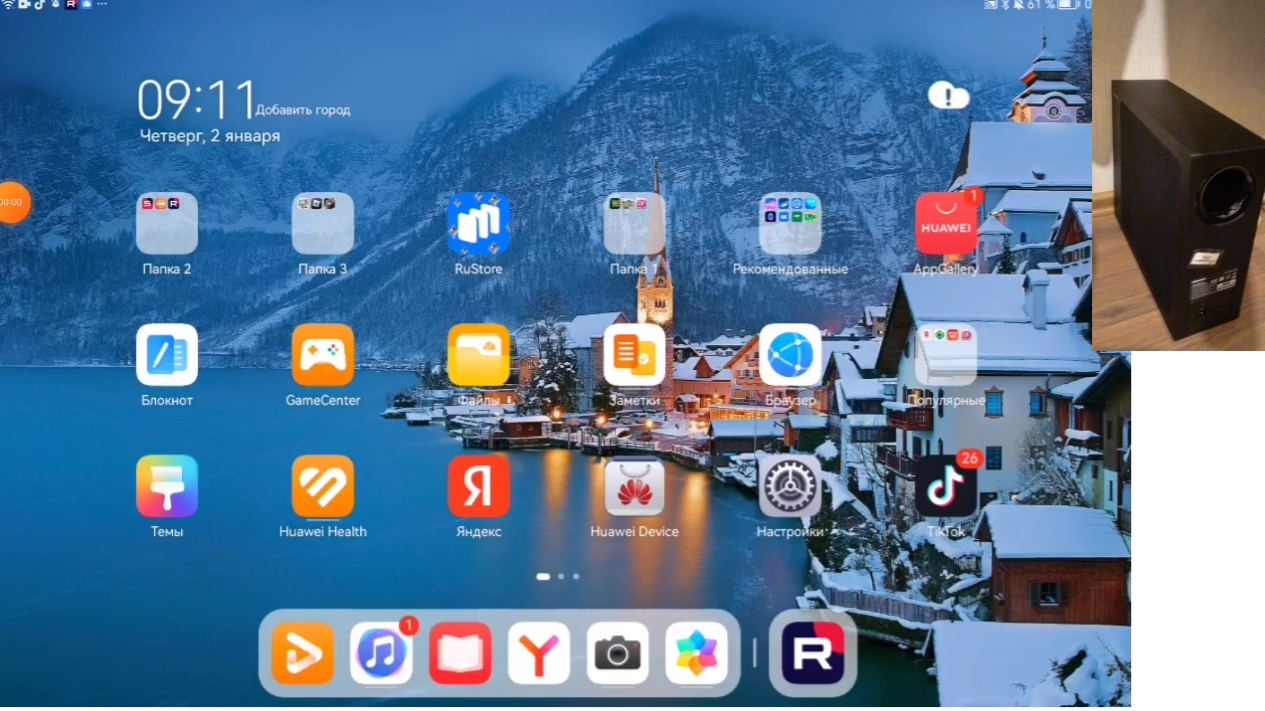Viewport: 1265px width, 711px height.
Task: Launch TikTok with 26 notifications
Action: click(x=946, y=486)
